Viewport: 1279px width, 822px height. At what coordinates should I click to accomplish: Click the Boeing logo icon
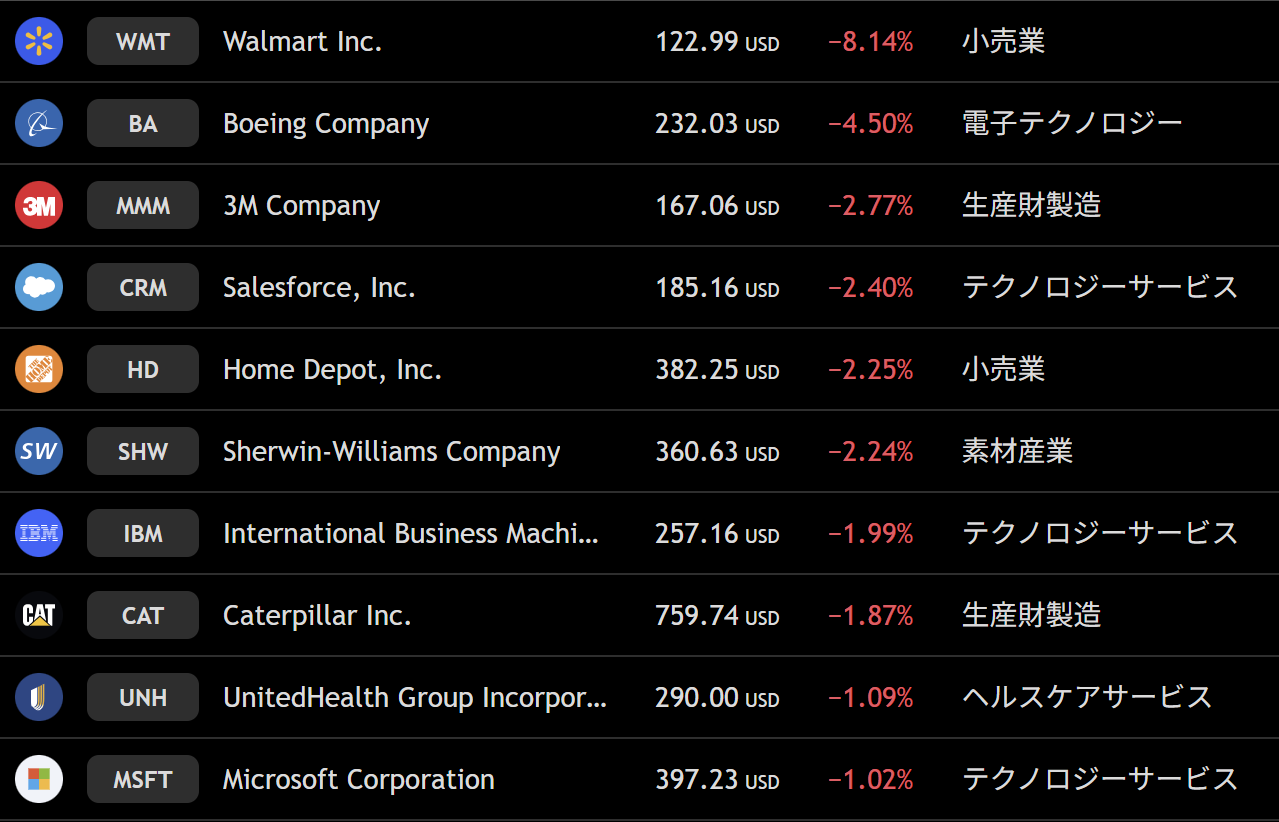[x=39, y=124]
